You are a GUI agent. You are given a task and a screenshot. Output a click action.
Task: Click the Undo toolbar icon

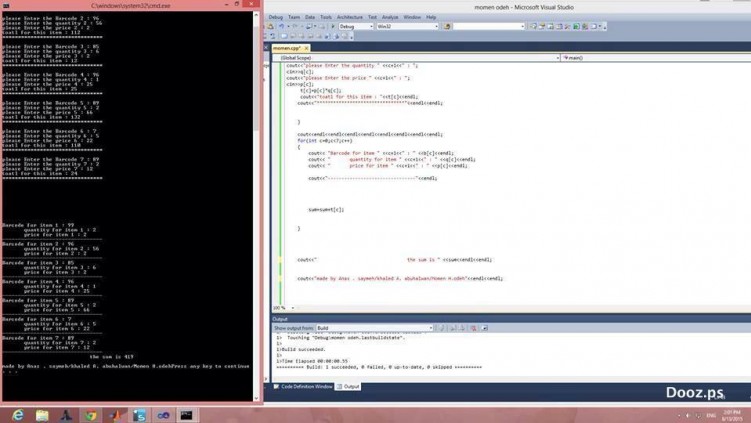[282, 26]
